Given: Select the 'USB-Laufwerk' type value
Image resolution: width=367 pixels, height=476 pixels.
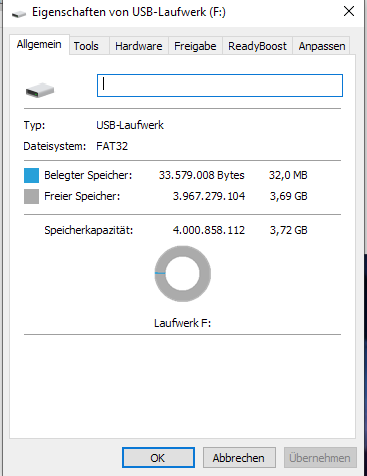Looking at the screenshot, I should [130, 125].
